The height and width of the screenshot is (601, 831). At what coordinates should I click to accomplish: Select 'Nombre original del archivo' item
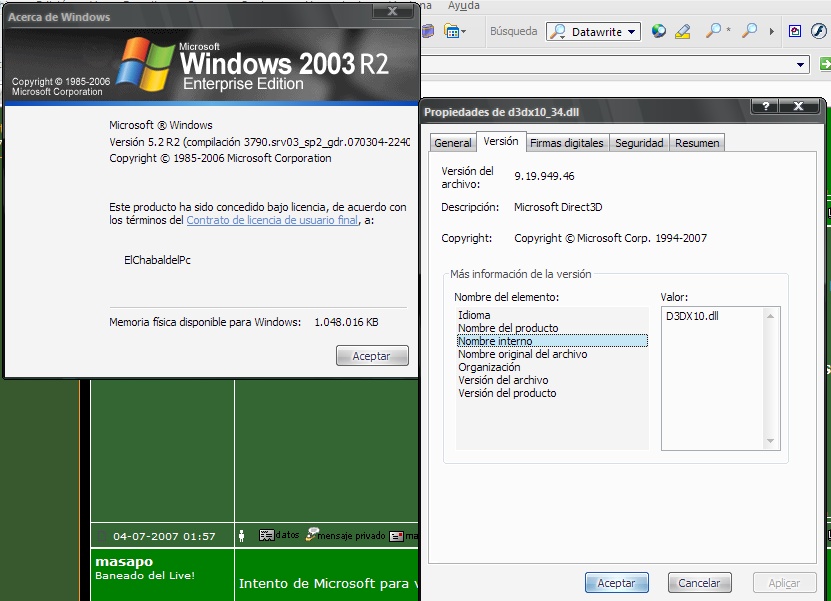point(552,354)
